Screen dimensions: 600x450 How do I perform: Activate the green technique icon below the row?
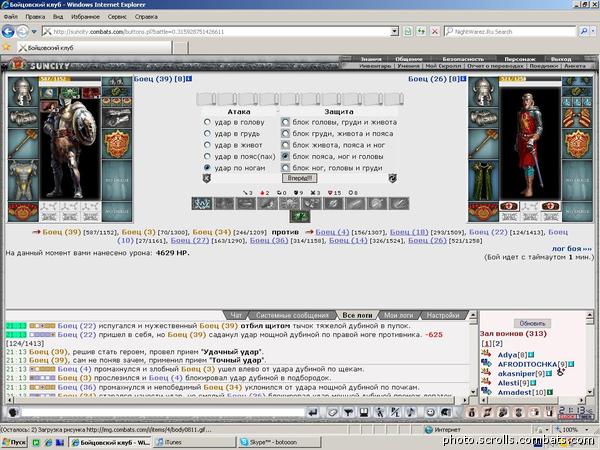[x=300, y=217]
